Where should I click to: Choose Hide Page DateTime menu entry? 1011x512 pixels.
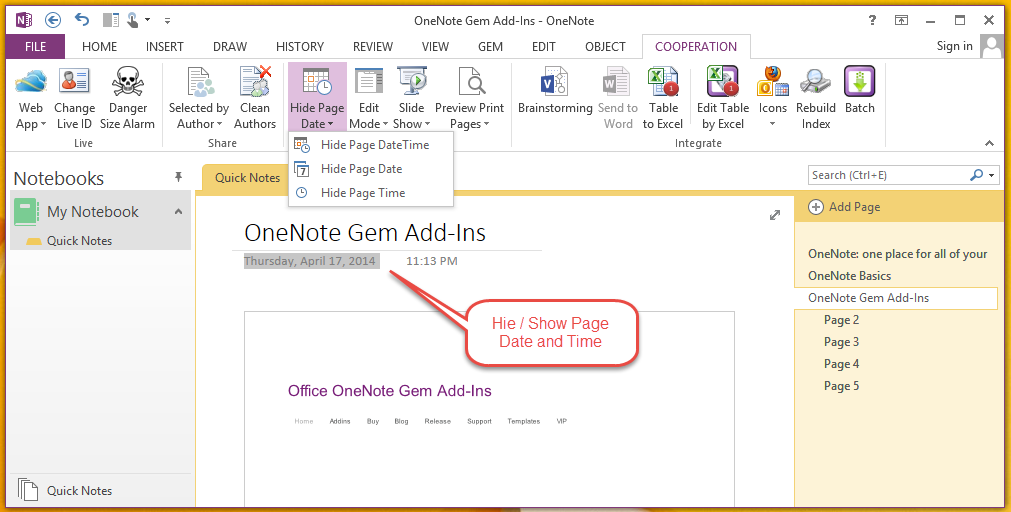[371, 145]
